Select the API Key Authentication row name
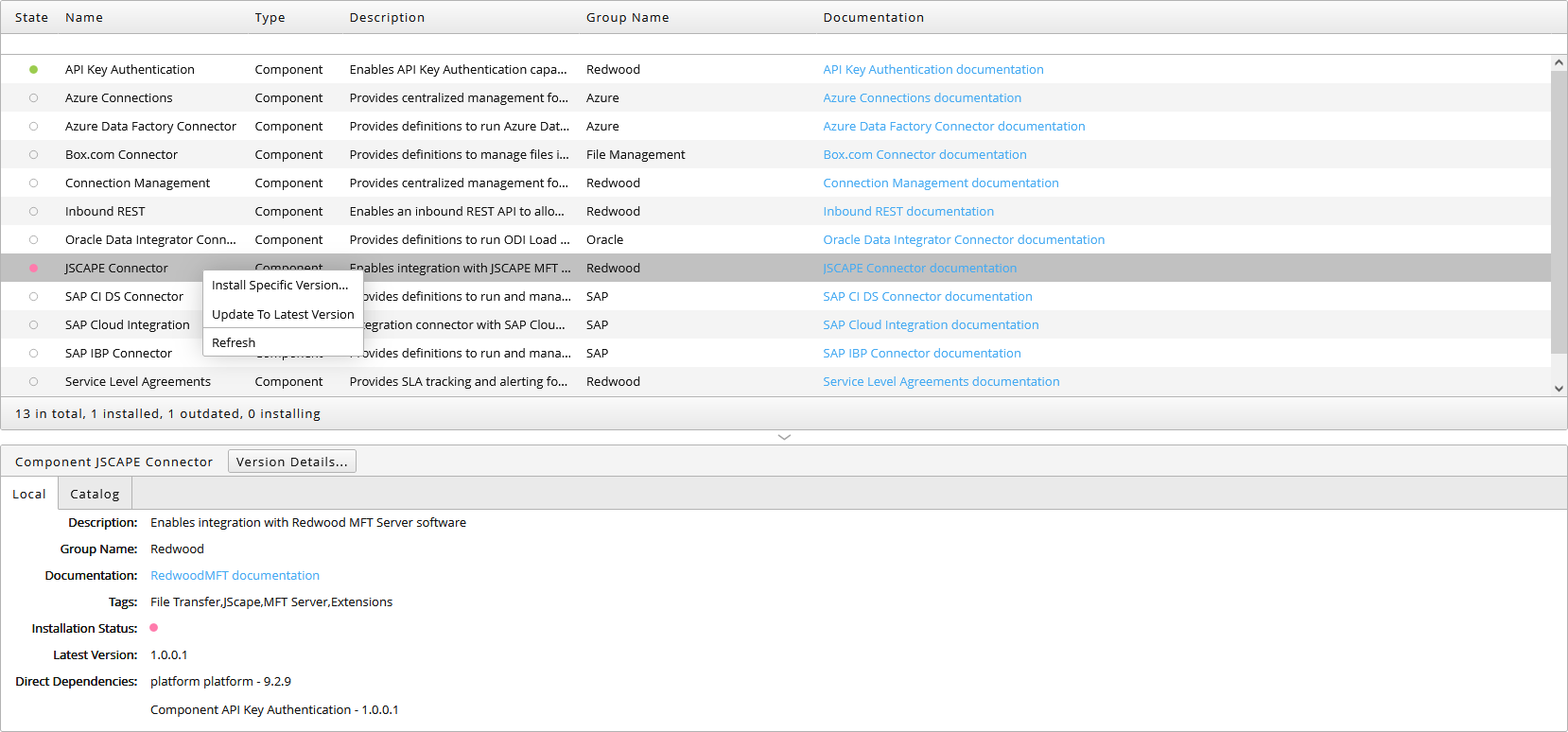 click(x=130, y=69)
